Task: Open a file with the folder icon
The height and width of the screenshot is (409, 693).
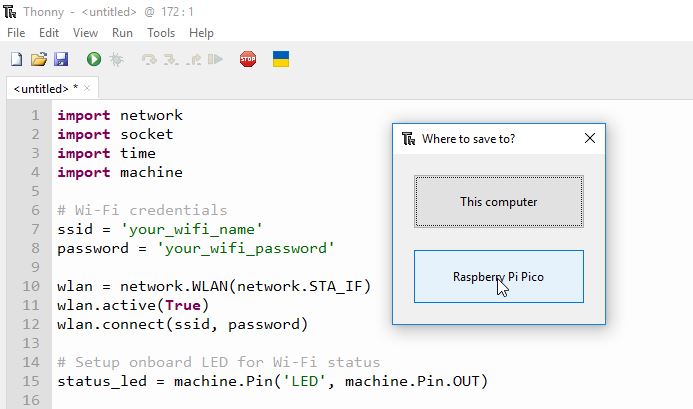Action: point(39,59)
